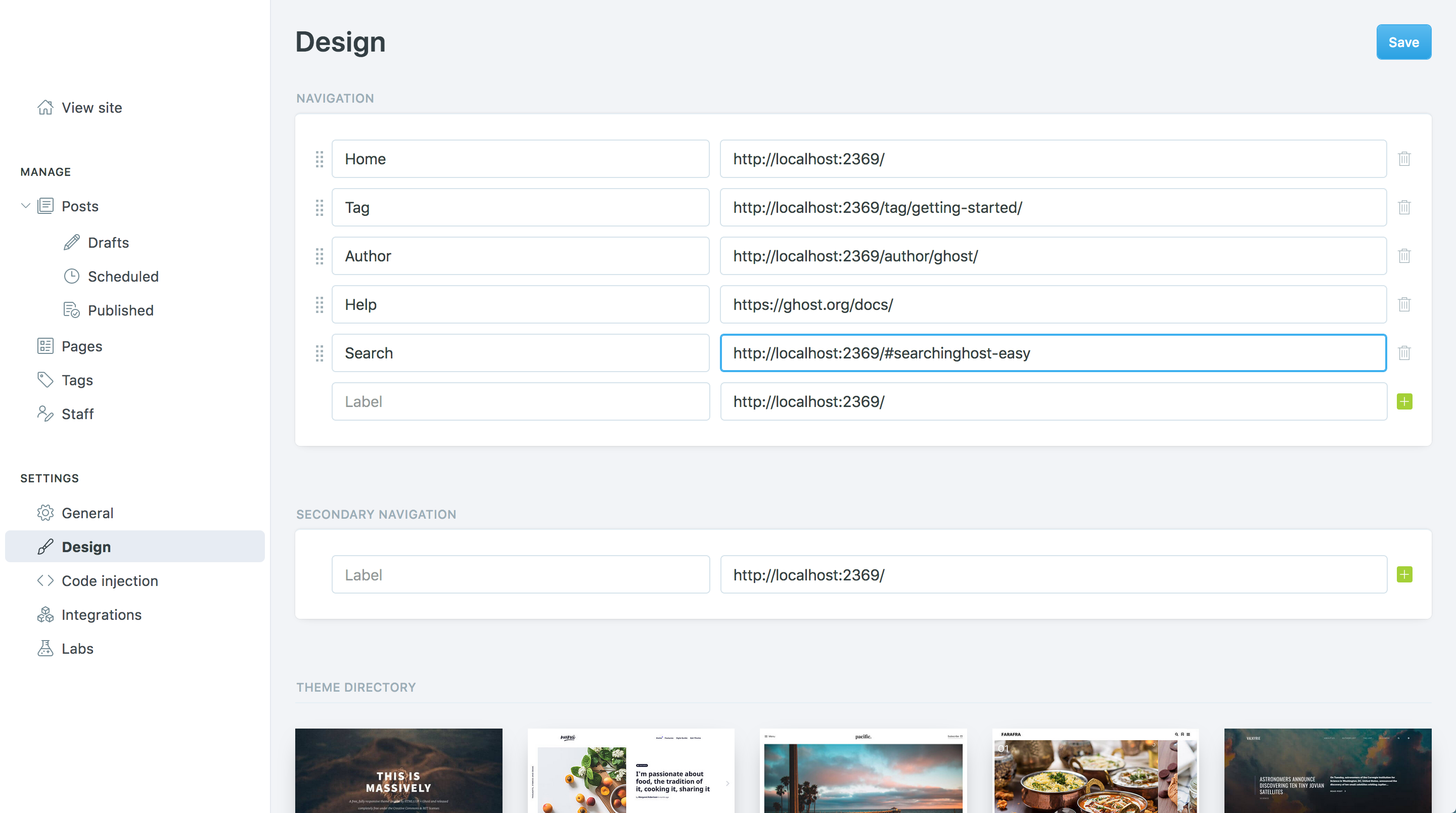Click the Staff menu item in sidebar

pos(77,413)
